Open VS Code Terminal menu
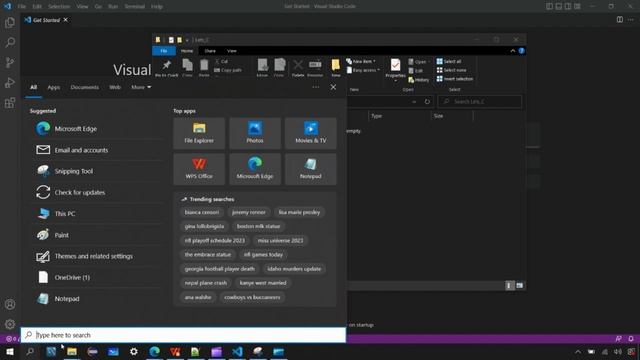This screenshot has height=360, width=640. (134, 7)
